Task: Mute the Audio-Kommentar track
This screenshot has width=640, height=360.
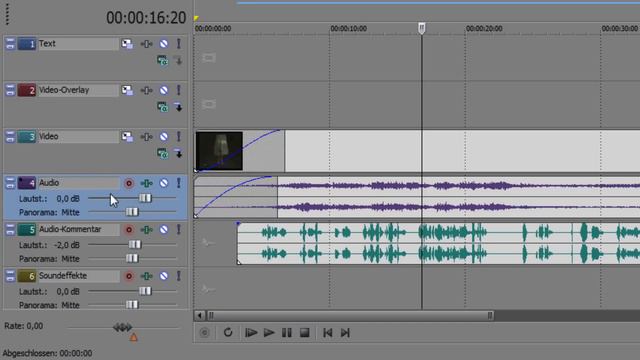Action: click(164, 230)
